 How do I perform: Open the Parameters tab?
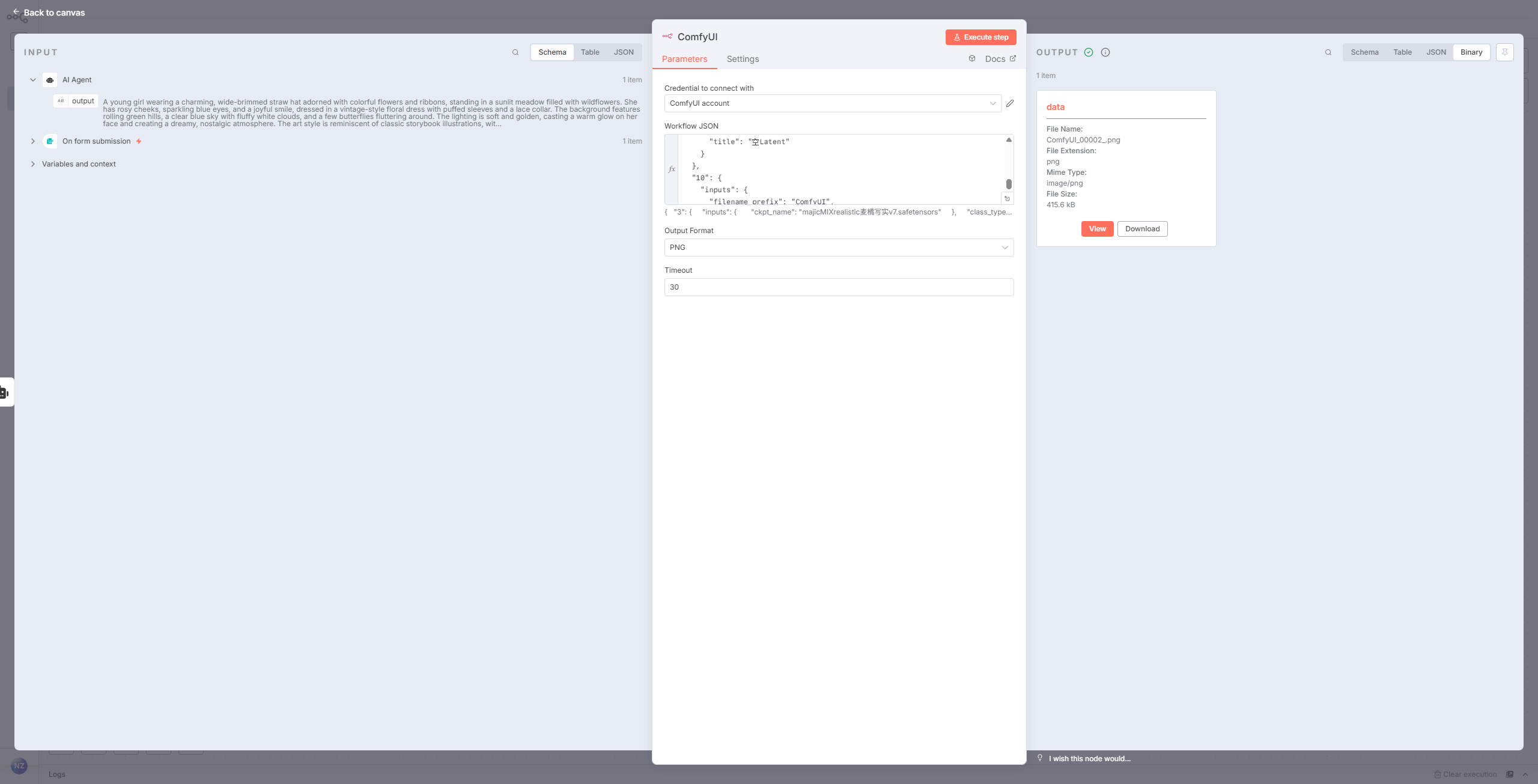click(x=684, y=59)
